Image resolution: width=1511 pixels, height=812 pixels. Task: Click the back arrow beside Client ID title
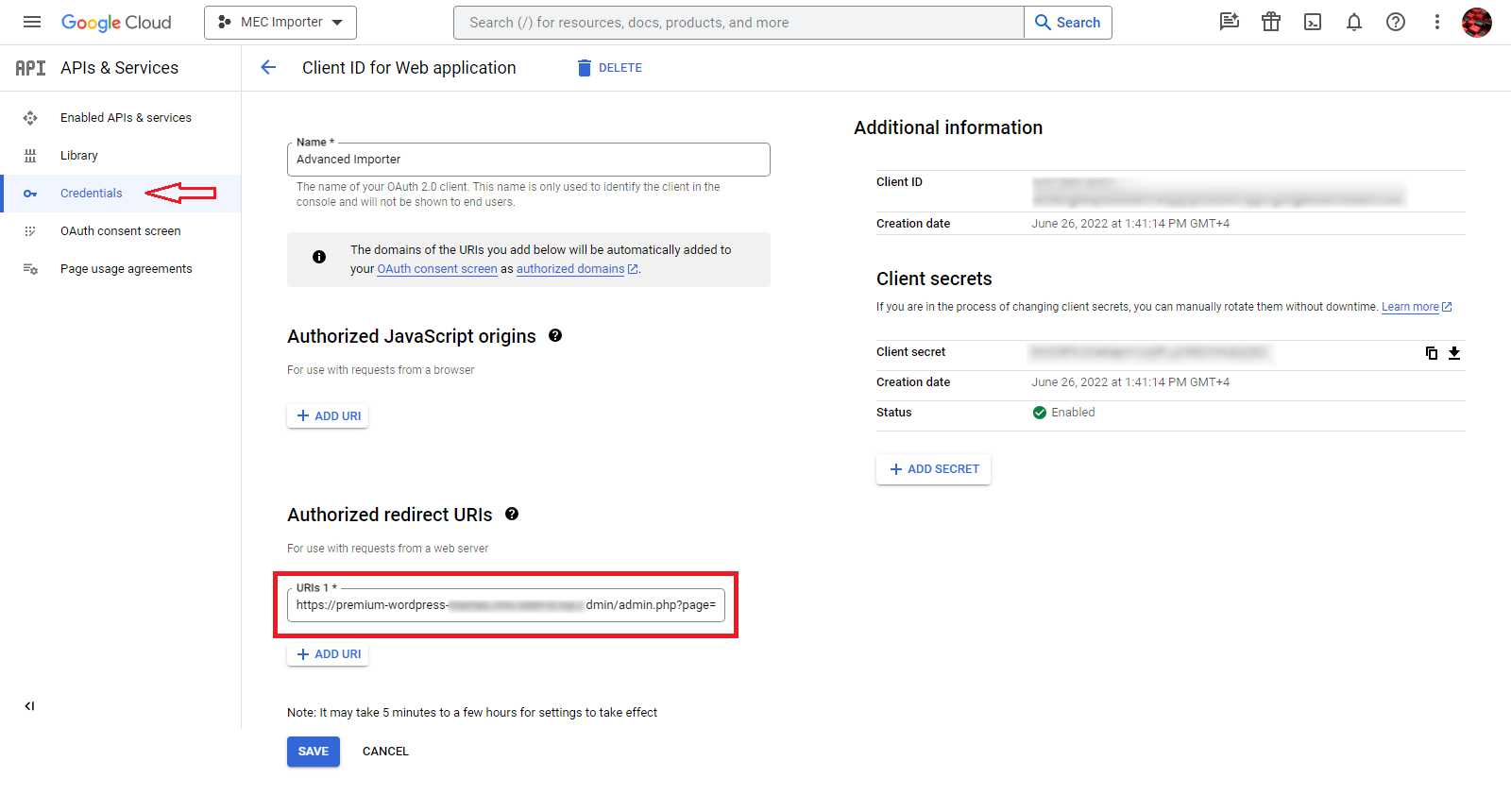point(268,67)
